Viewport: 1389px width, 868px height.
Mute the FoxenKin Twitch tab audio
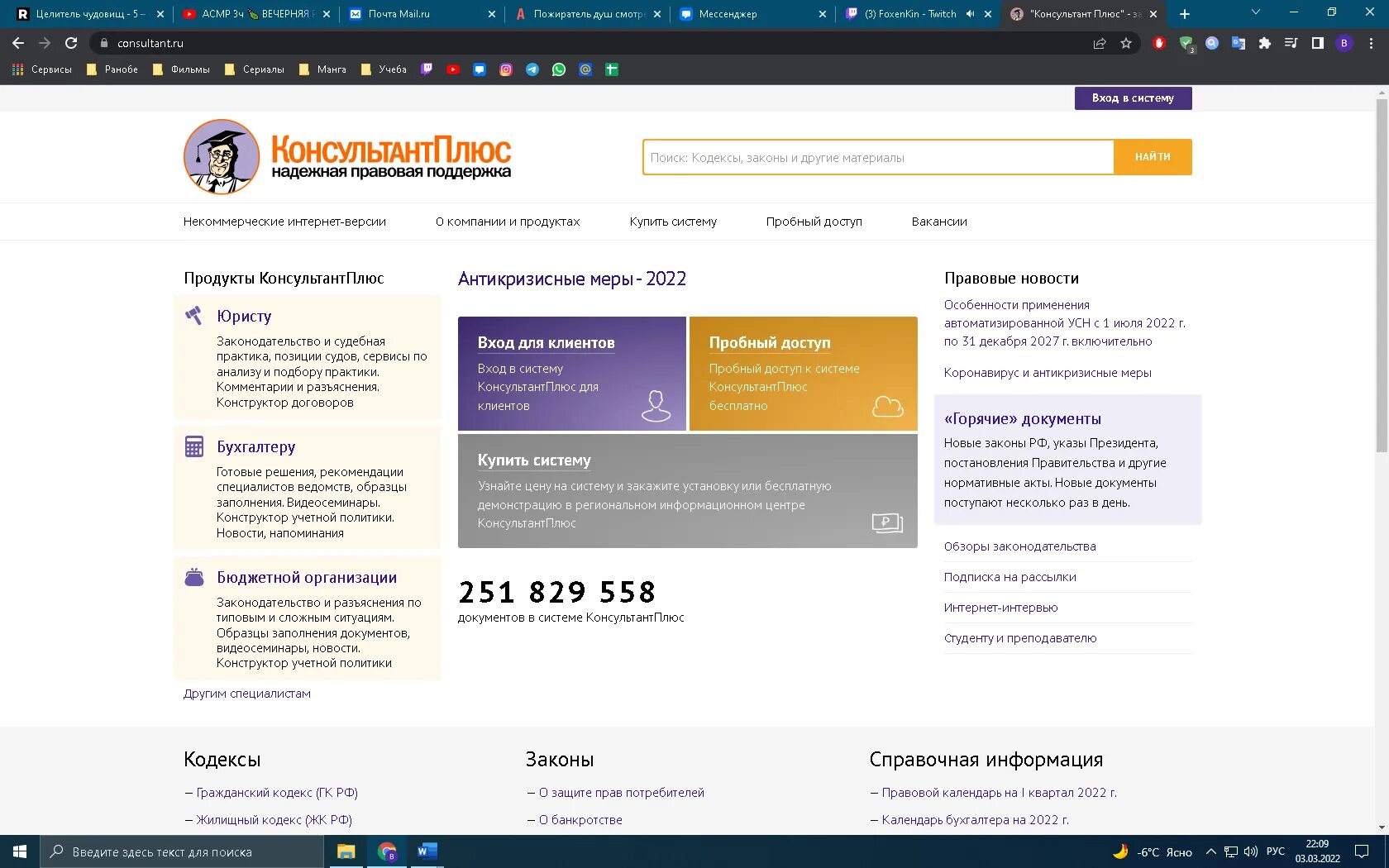pos(970,14)
